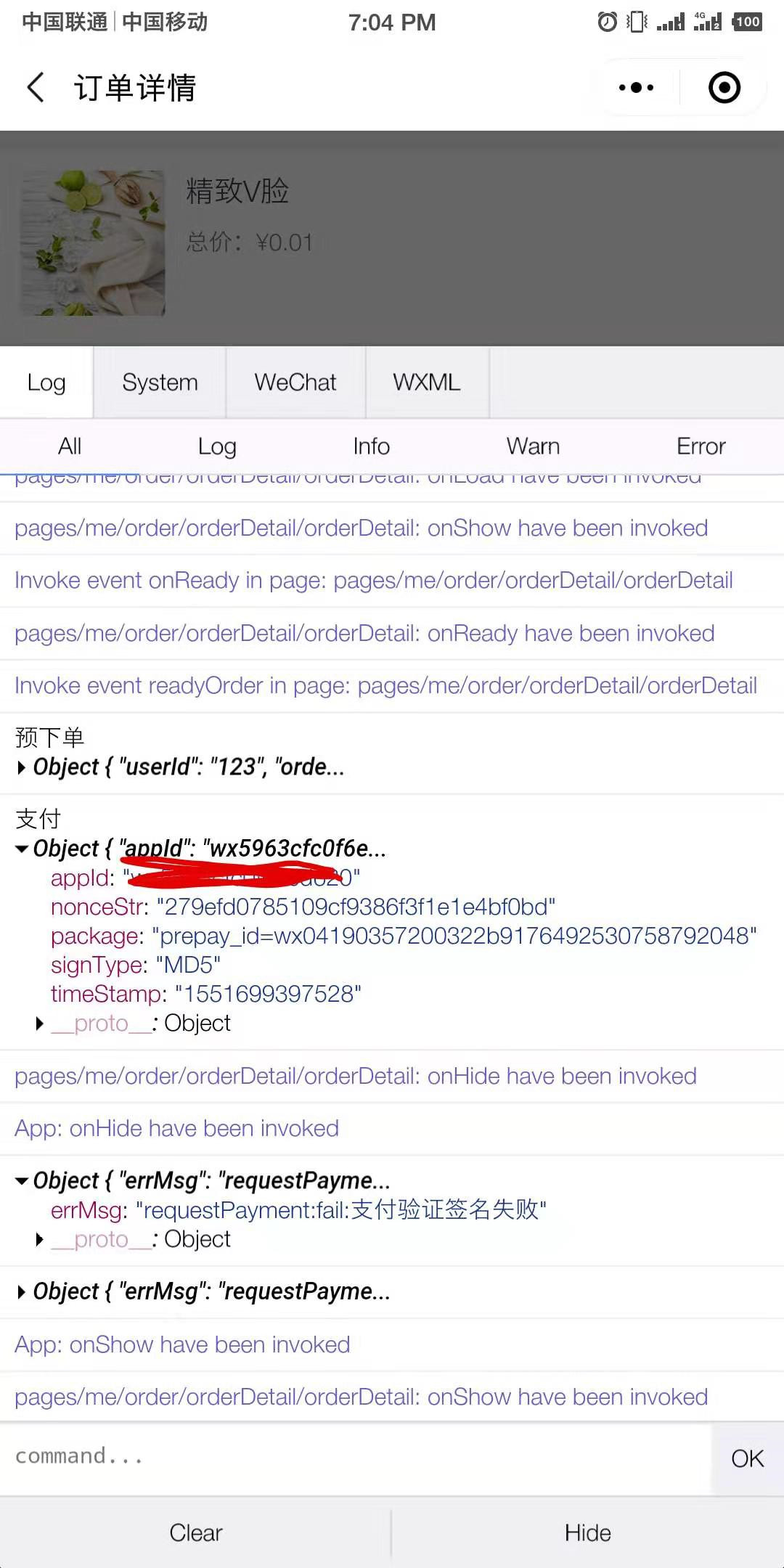784x1568 pixels.
Task: Focus the command input field
Action: point(356,1457)
